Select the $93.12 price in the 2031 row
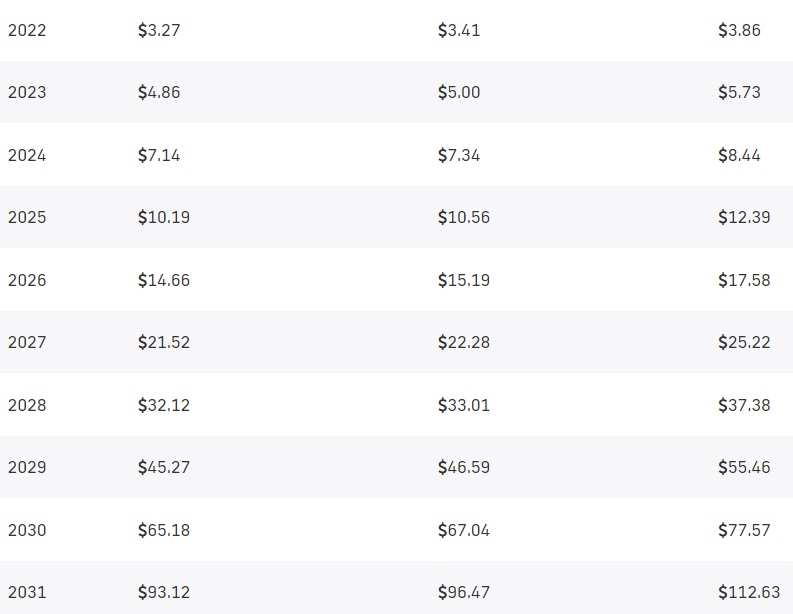793x614 pixels. point(164,592)
